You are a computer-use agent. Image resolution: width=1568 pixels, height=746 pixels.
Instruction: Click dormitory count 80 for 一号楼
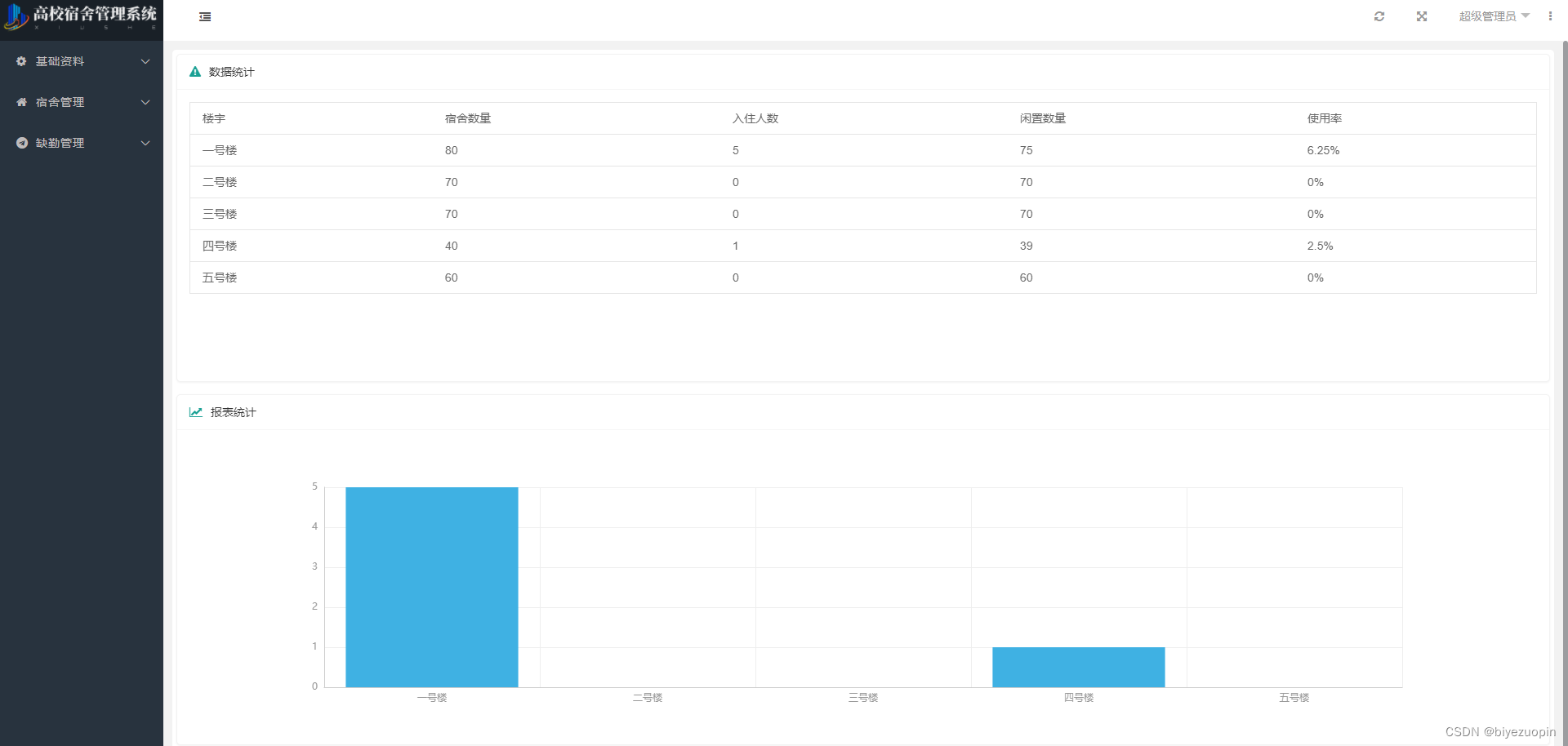coord(452,150)
